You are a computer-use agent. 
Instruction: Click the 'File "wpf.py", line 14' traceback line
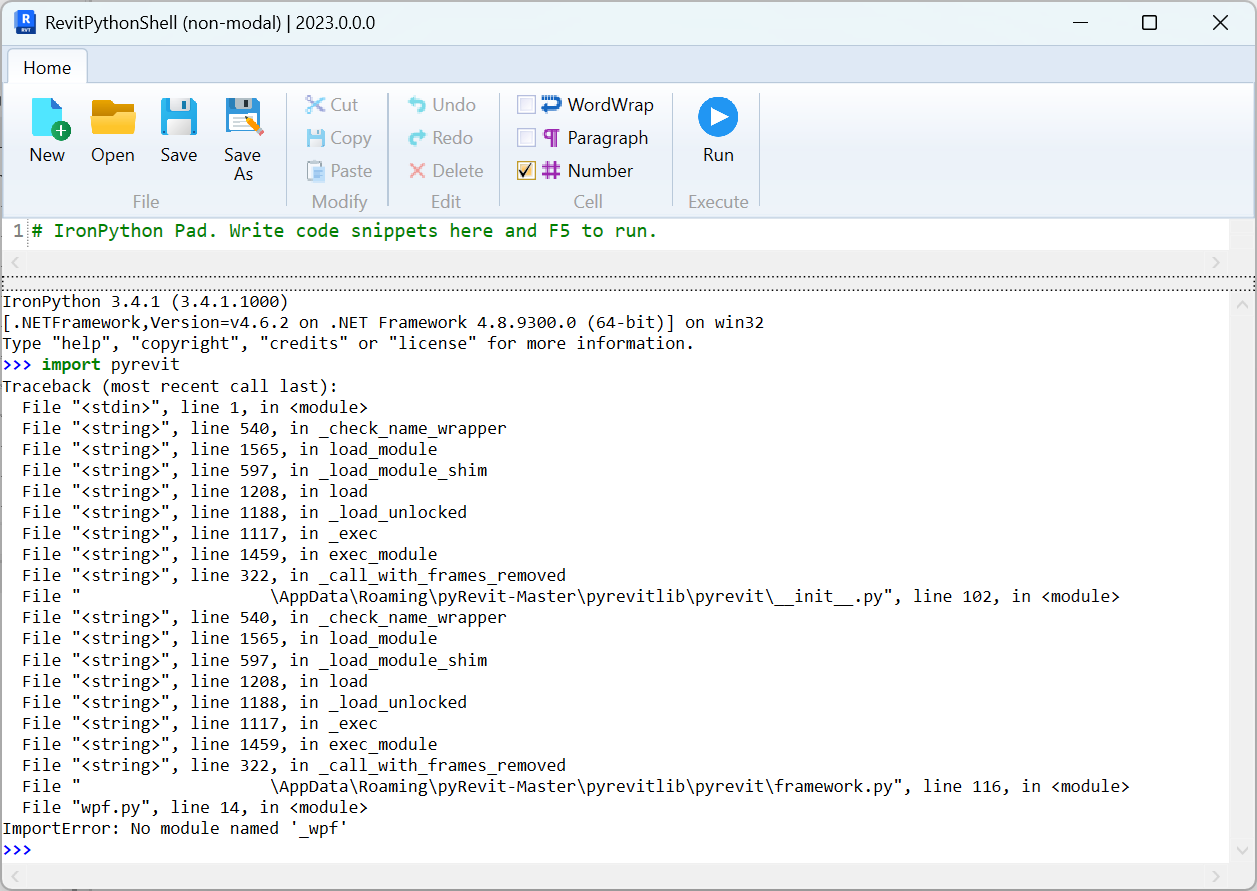(195, 807)
